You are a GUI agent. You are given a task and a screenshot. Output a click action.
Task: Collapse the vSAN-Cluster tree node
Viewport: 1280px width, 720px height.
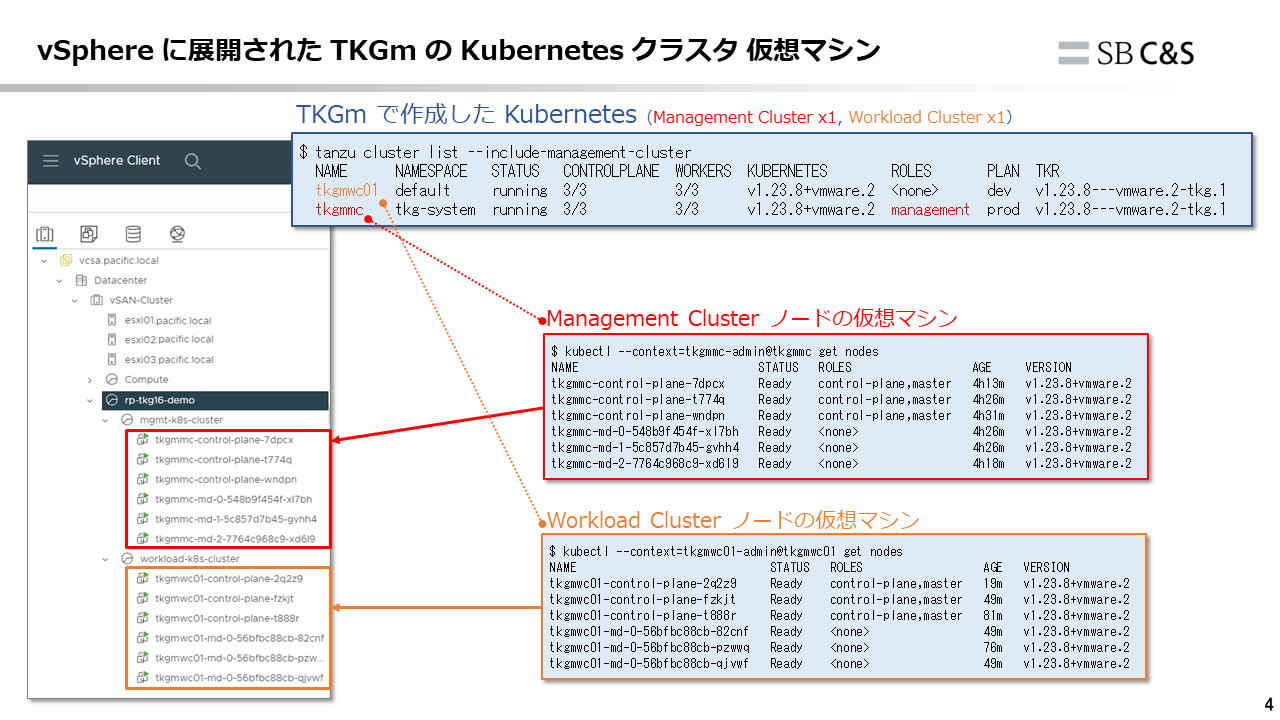point(74,300)
